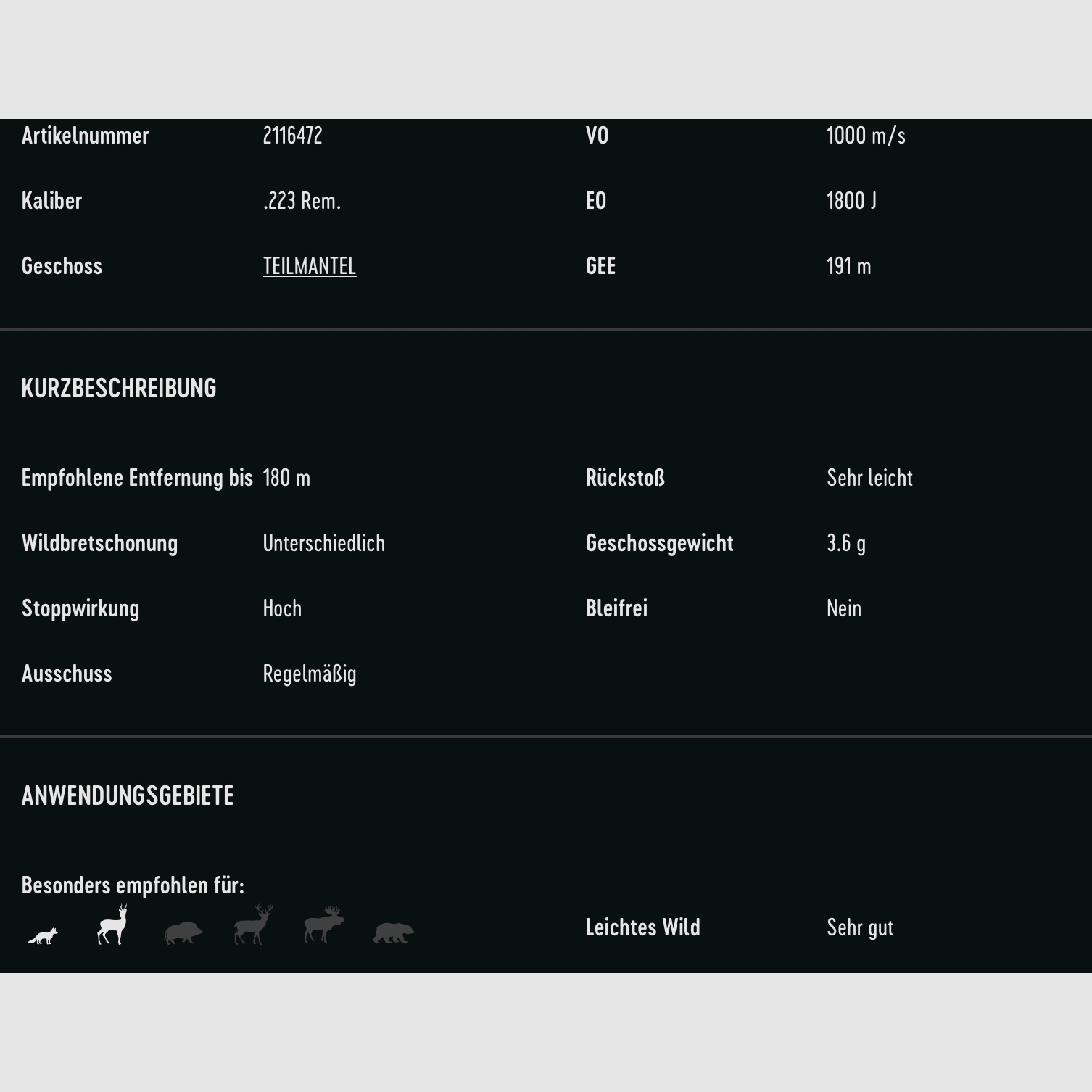Viewport: 1092px width, 1092px height.
Task: Click the moose icon
Action: 323,925
